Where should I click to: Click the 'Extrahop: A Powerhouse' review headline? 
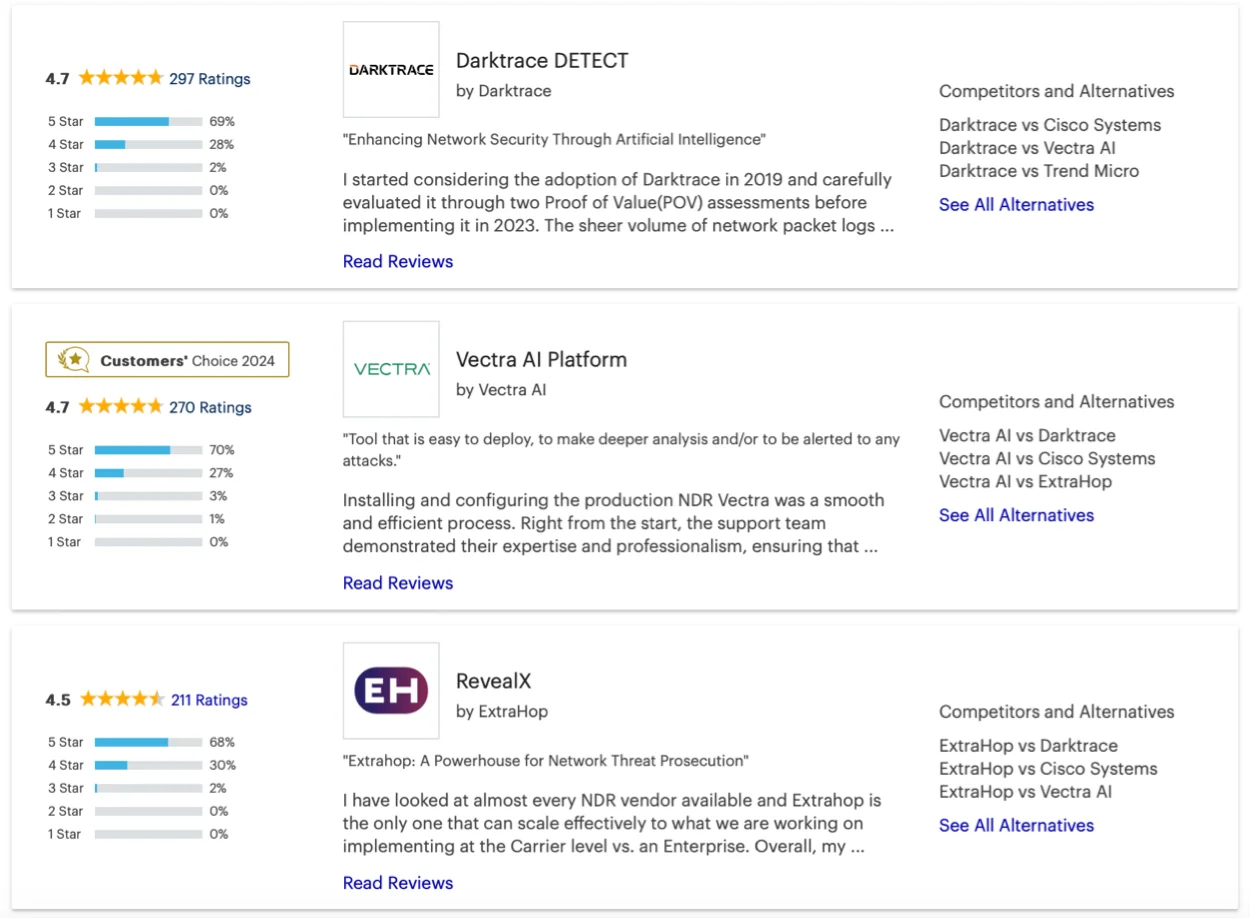point(545,761)
